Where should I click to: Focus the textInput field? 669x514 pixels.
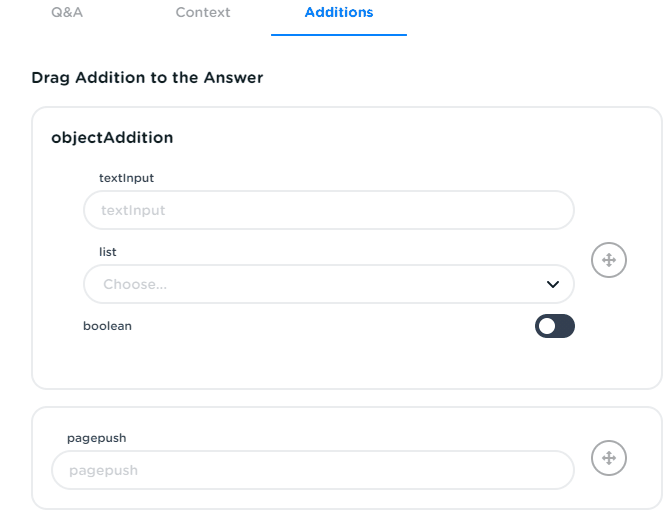(x=328, y=211)
